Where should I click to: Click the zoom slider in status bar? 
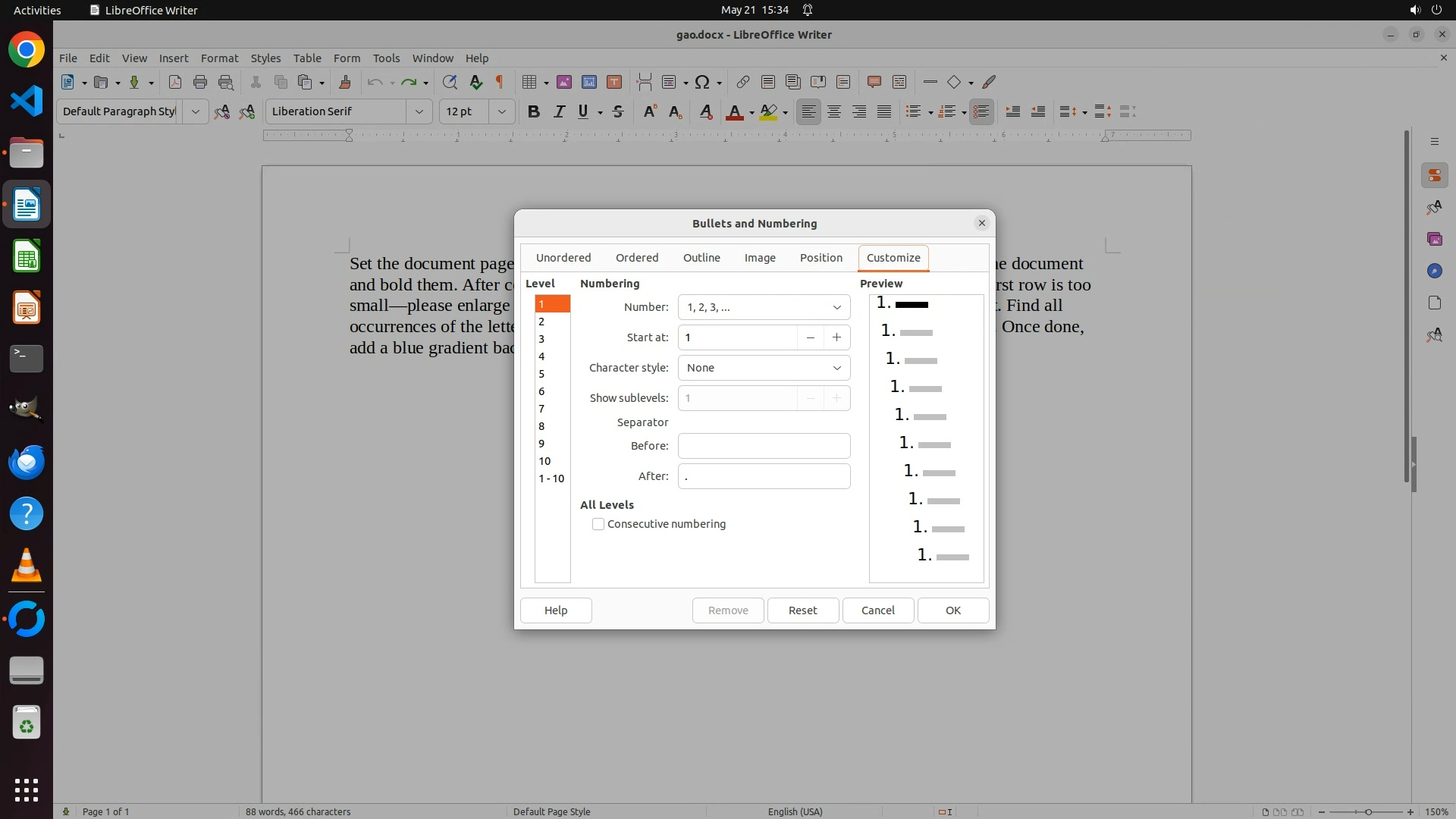tap(1367, 811)
